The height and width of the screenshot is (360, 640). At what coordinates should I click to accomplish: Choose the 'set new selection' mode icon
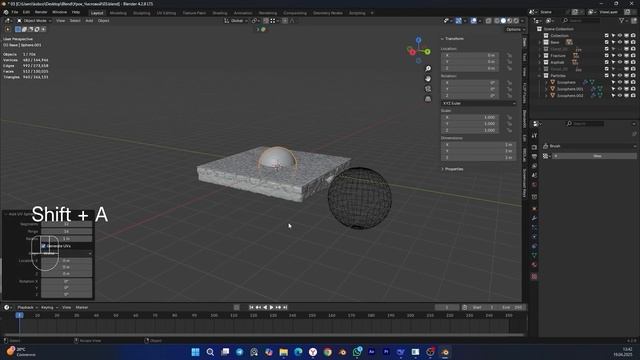(x=18, y=29)
